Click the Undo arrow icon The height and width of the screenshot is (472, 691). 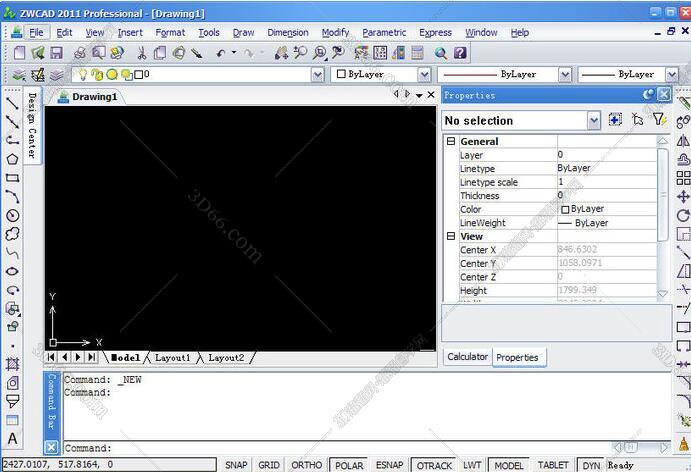tap(221, 53)
